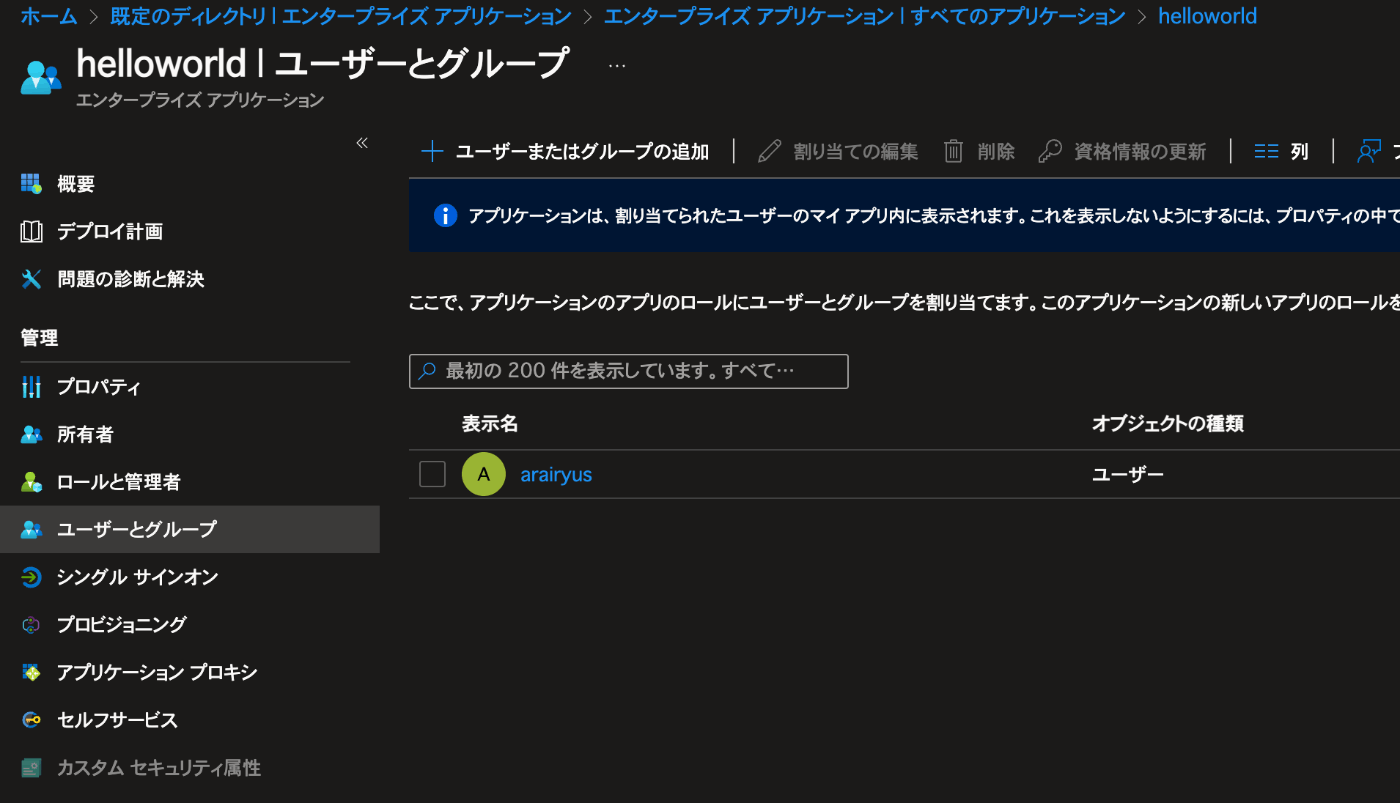Screen dimensions: 1400x803
Task: Click the カスタム セキュリティ属性 icon
Action: 31,768
